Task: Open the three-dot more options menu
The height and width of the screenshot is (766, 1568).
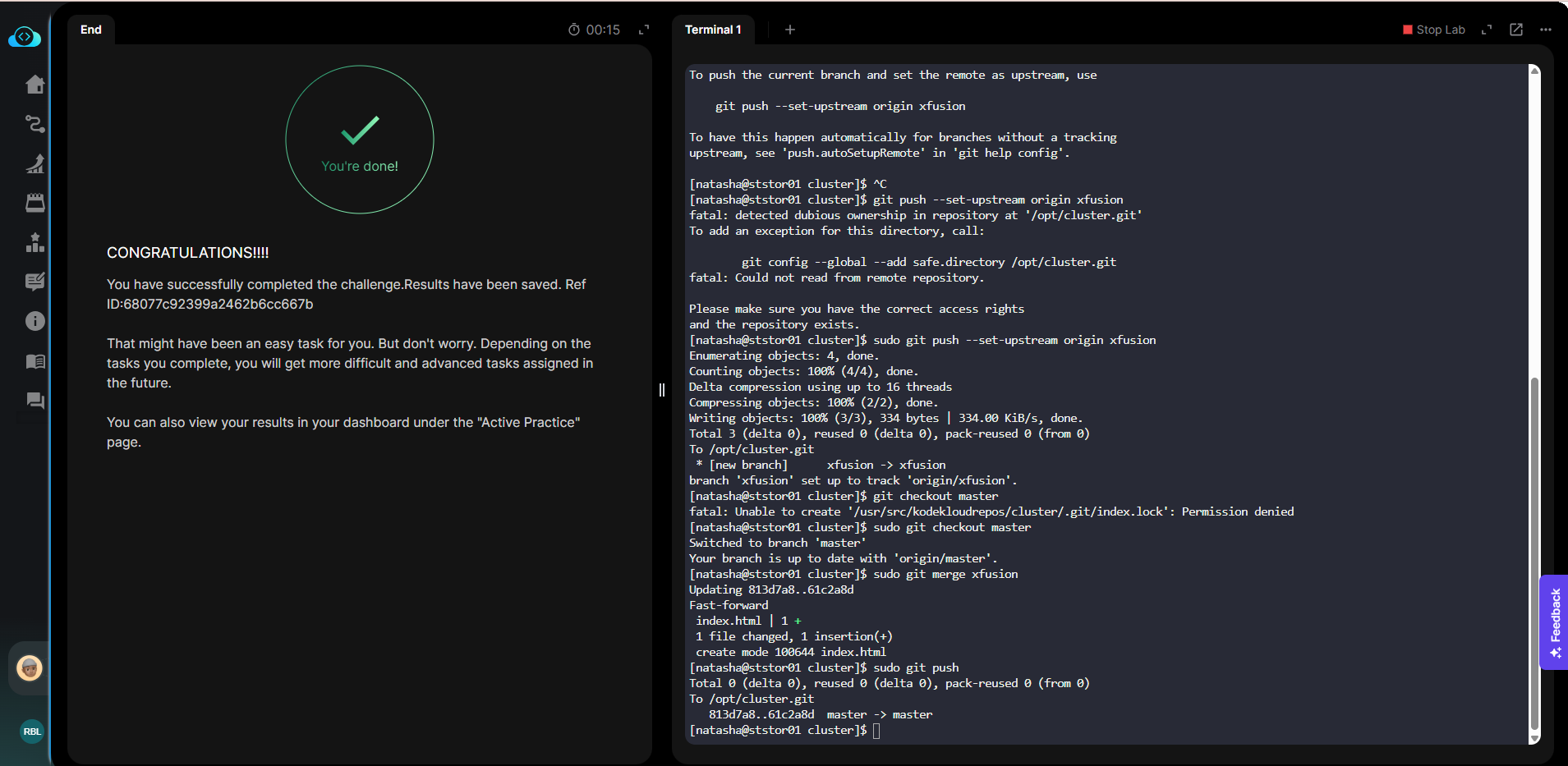Action: [x=1546, y=30]
